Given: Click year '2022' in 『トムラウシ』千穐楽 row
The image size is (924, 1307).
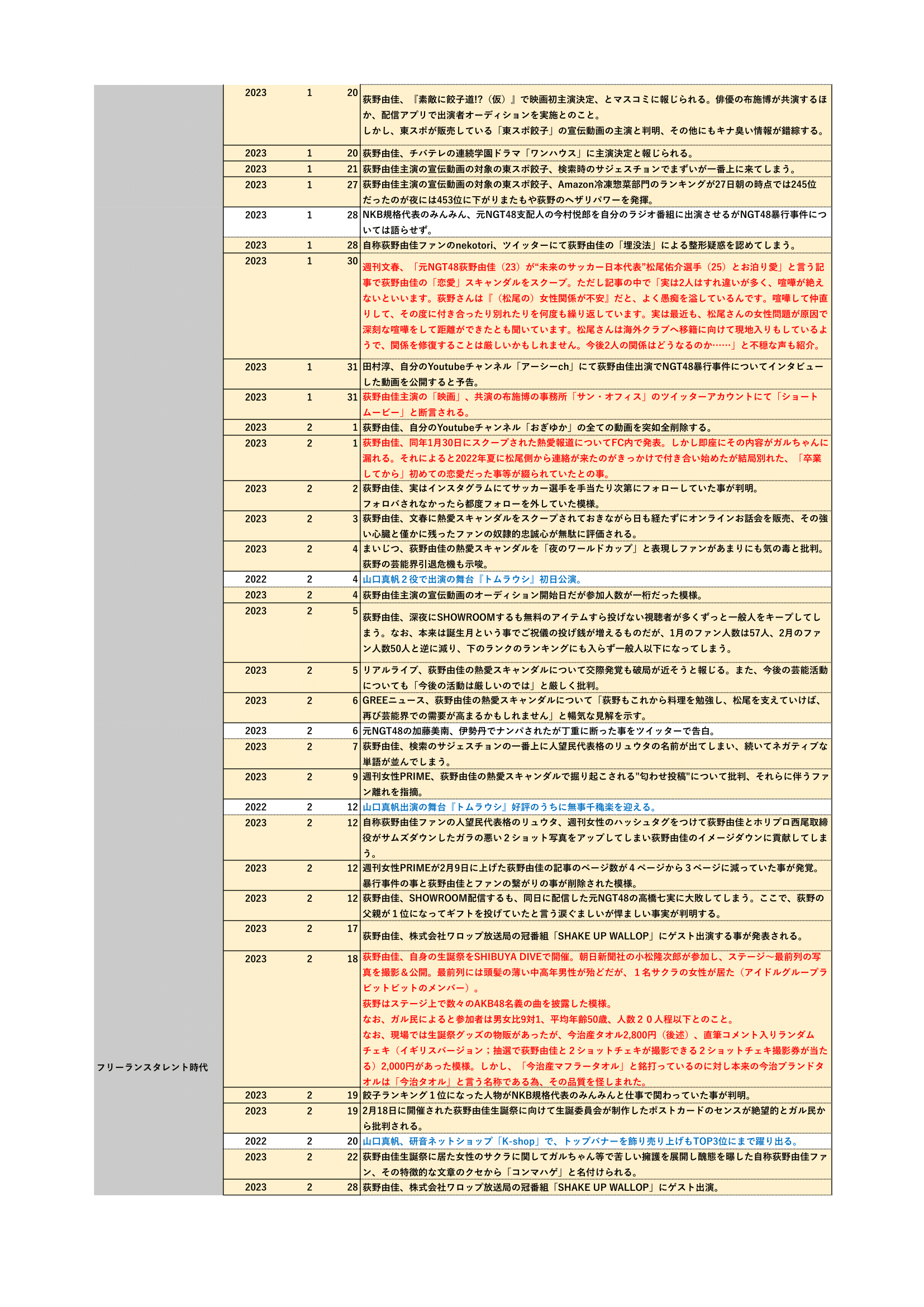Looking at the screenshot, I should click(x=255, y=807).
